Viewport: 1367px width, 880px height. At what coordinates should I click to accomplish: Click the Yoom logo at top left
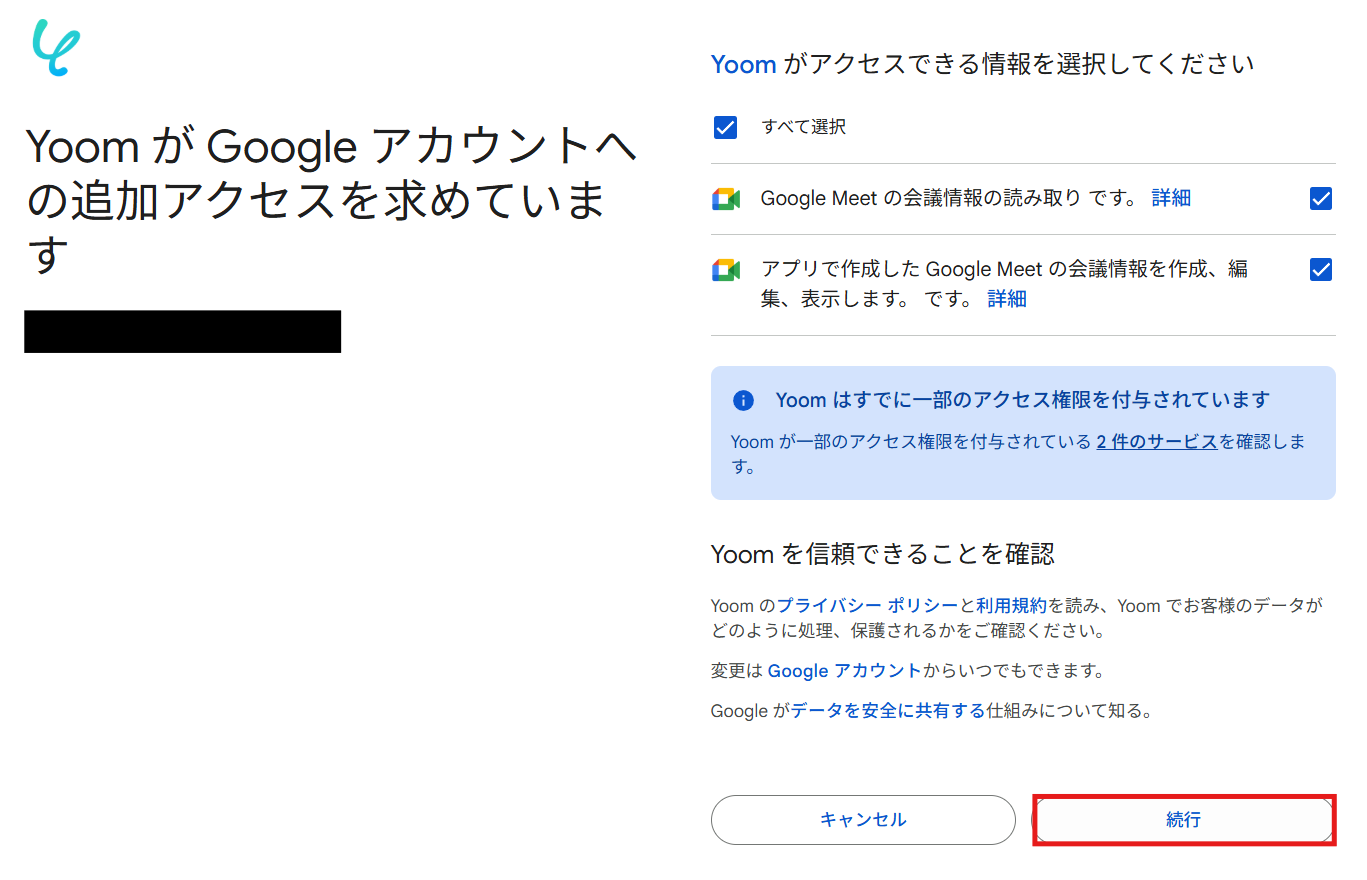56,48
